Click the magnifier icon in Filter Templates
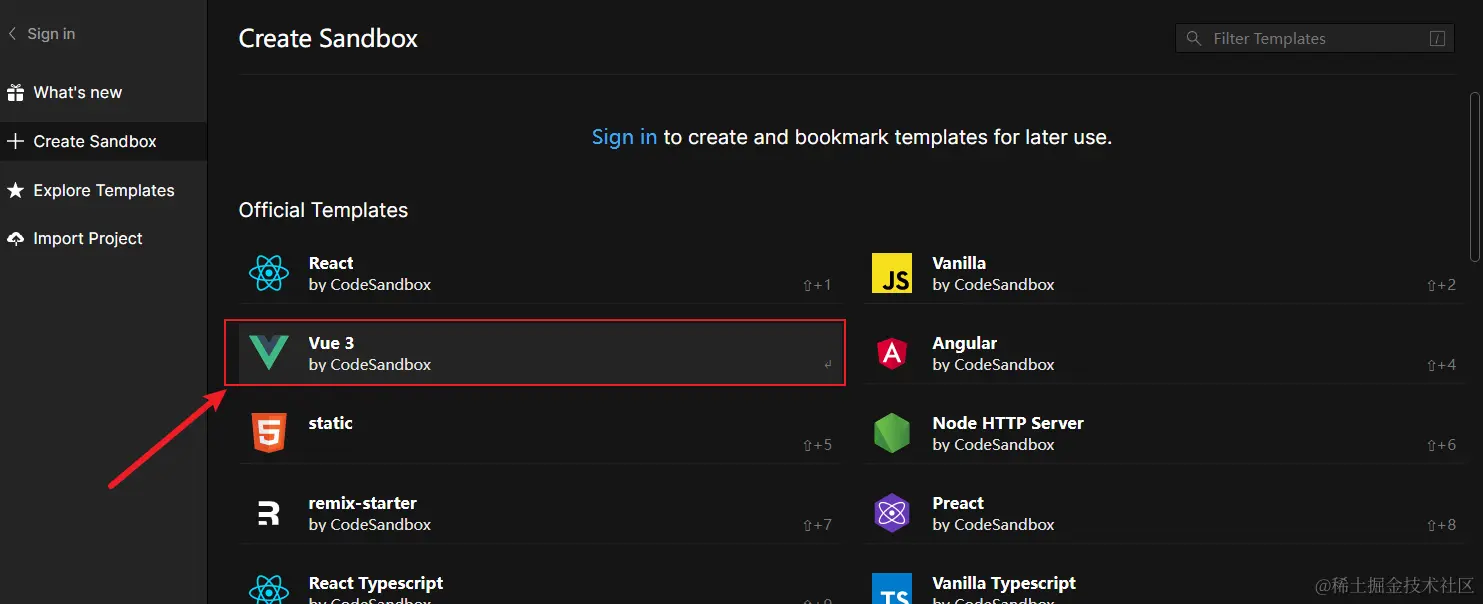The image size is (1483, 604). [1193, 38]
